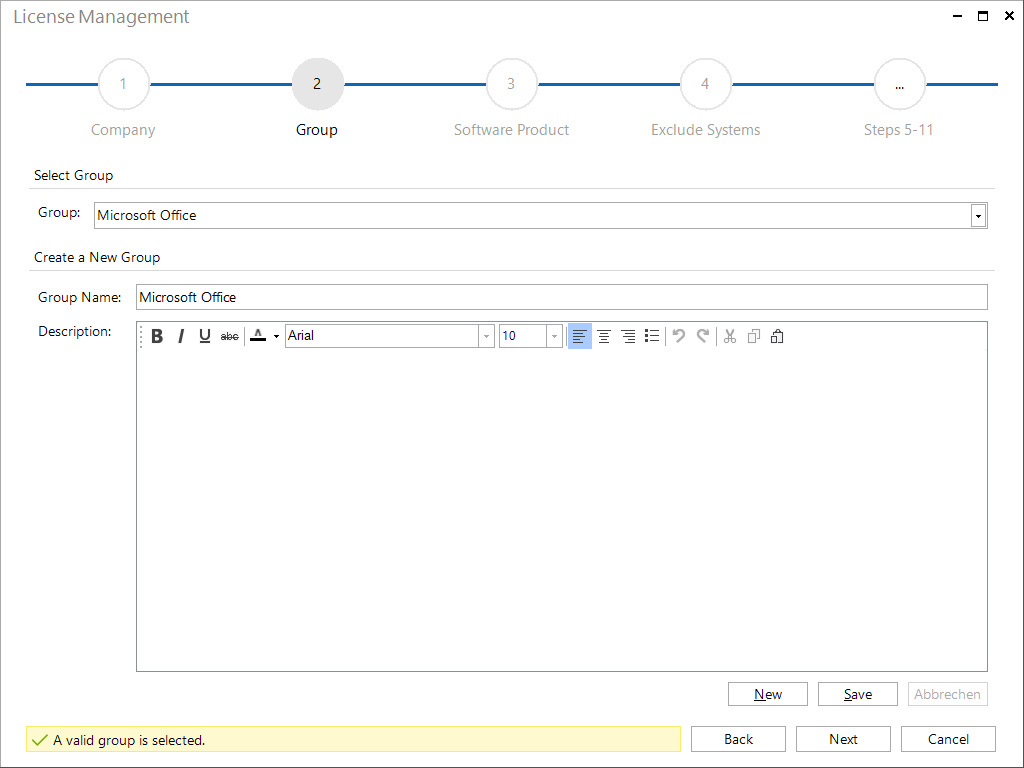Proceed with the Next button
This screenshot has height=768, width=1024.
coord(843,739)
